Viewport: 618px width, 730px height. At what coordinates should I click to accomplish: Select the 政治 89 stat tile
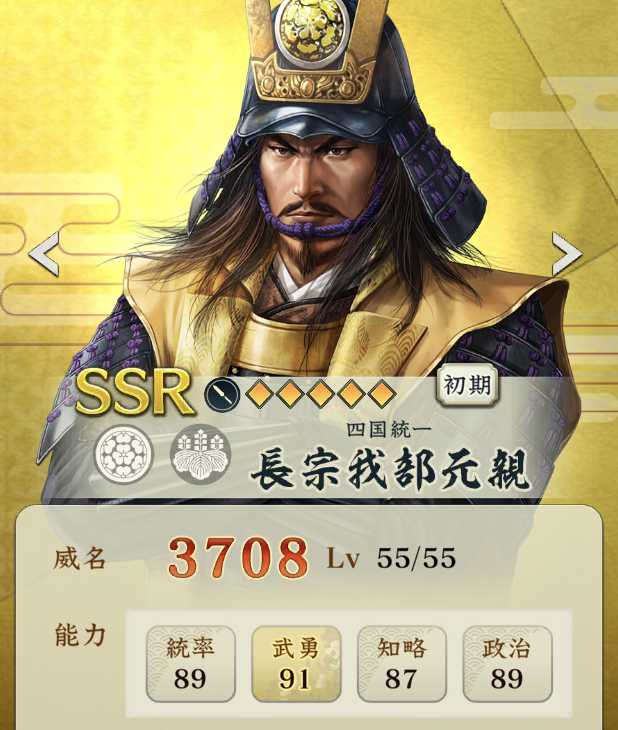coord(507,663)
